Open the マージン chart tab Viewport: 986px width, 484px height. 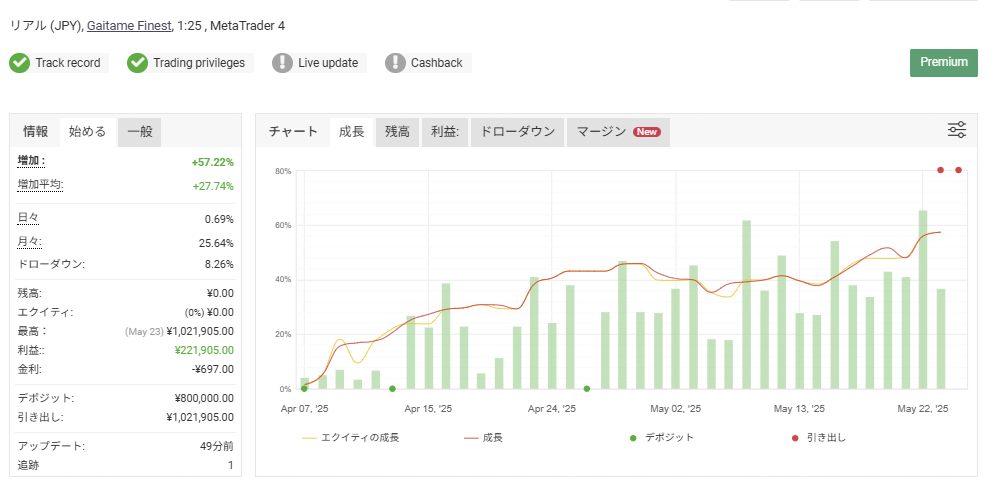pos(618,132)
